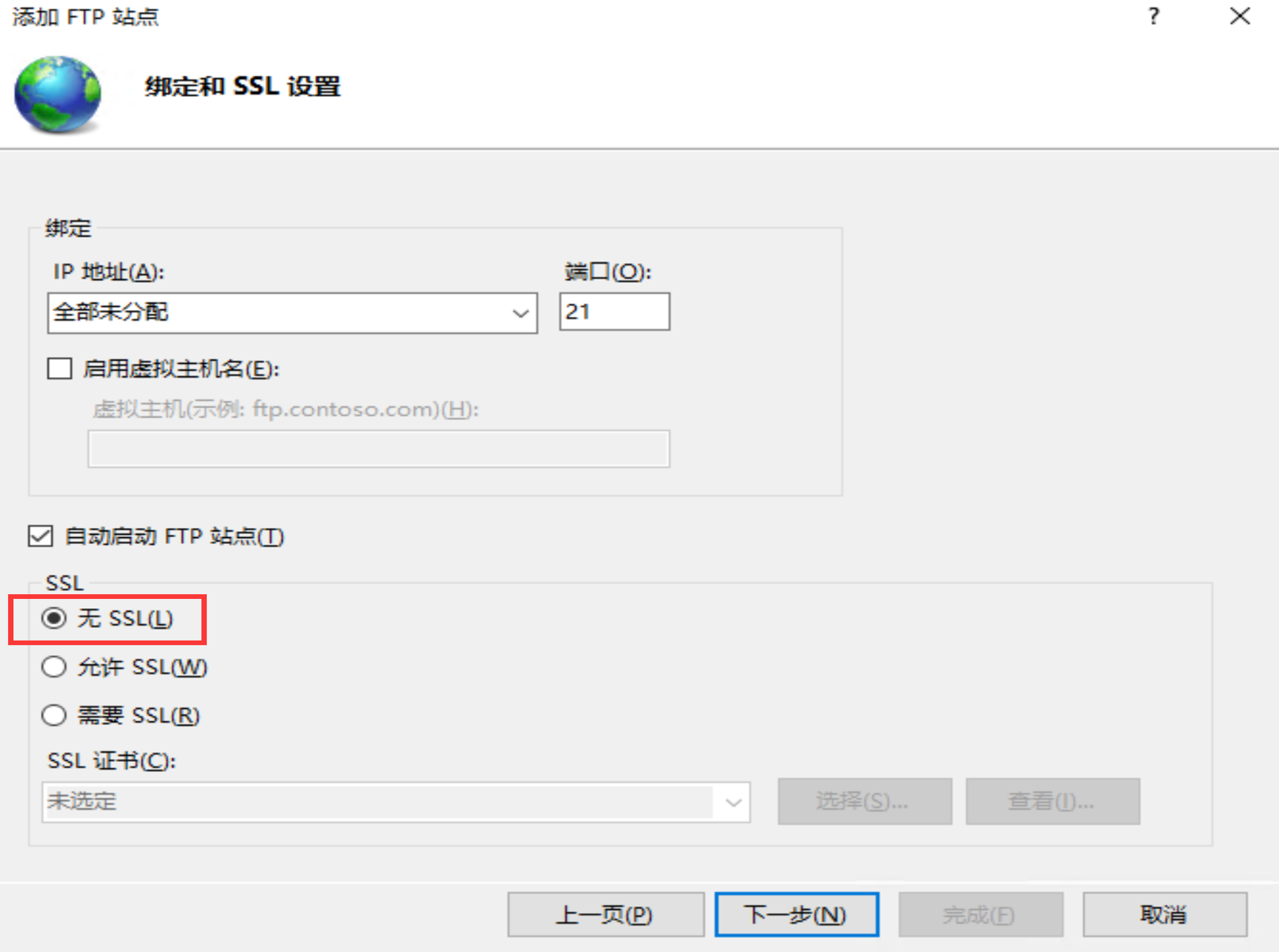The width and height of the screenshot is (1279, 952).
Task: Click the help question mark icon
Action: [1154, 16]
